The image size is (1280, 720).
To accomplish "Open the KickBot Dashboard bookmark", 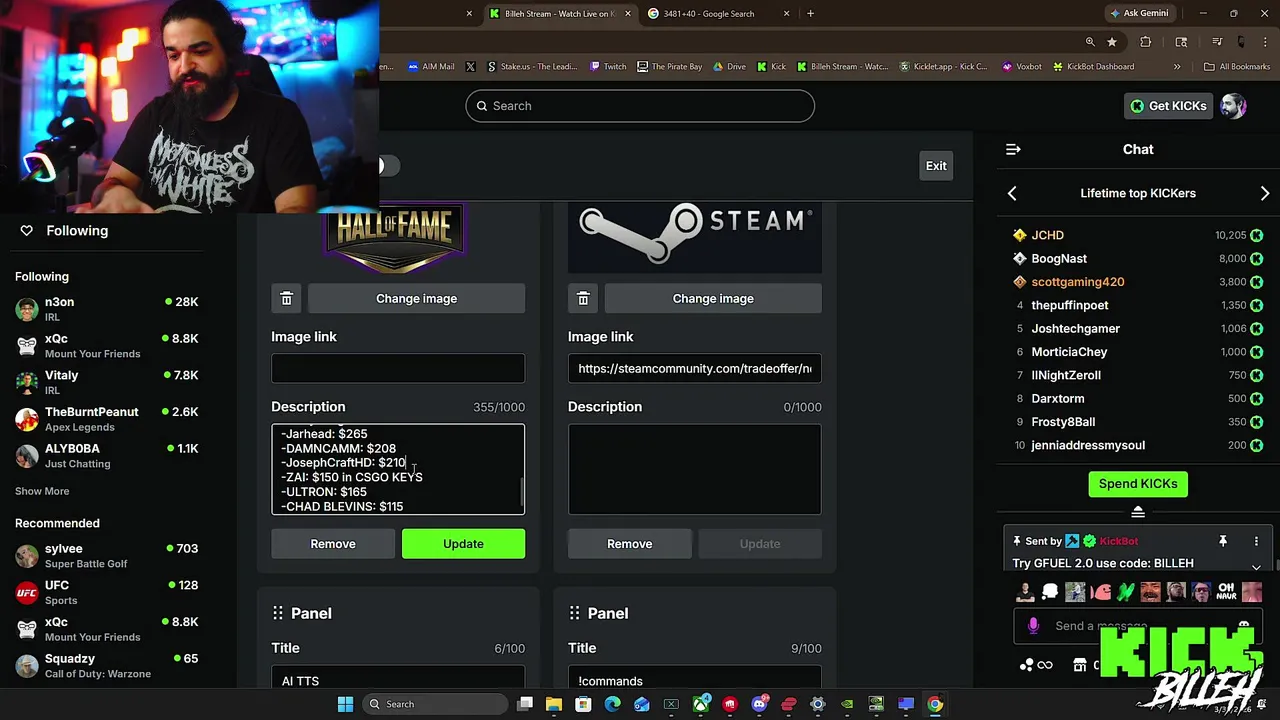I will 1093,67.
